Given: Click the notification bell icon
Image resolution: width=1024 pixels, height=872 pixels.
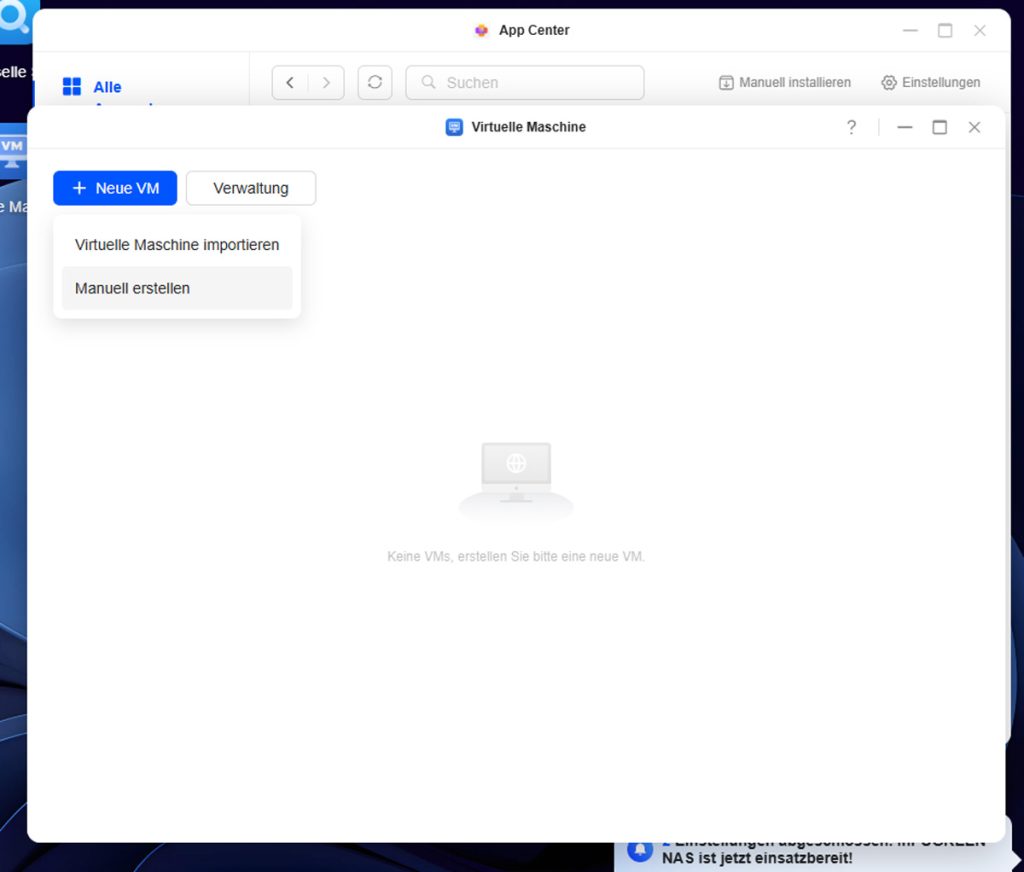Looking at the screenshot, I should [640, 849].
